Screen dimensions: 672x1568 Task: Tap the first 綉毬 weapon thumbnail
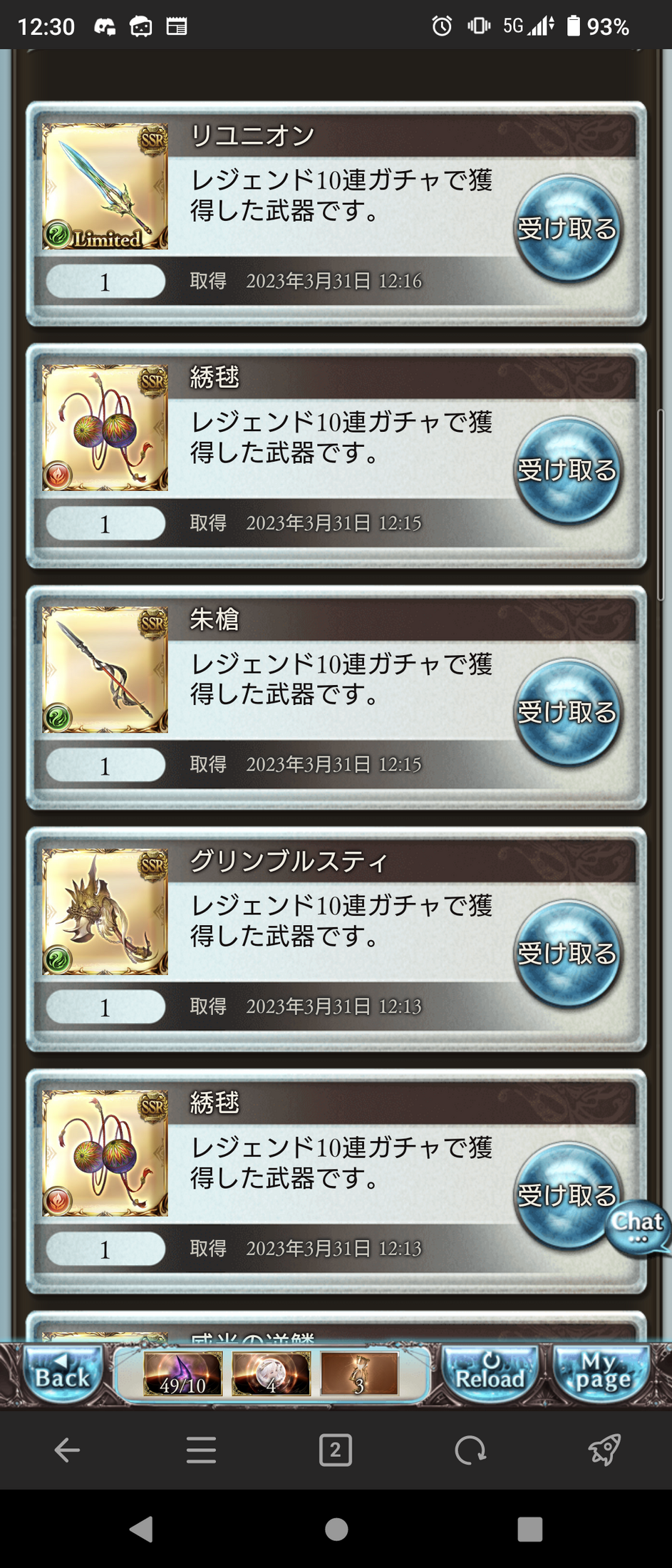tap(105, 428)
